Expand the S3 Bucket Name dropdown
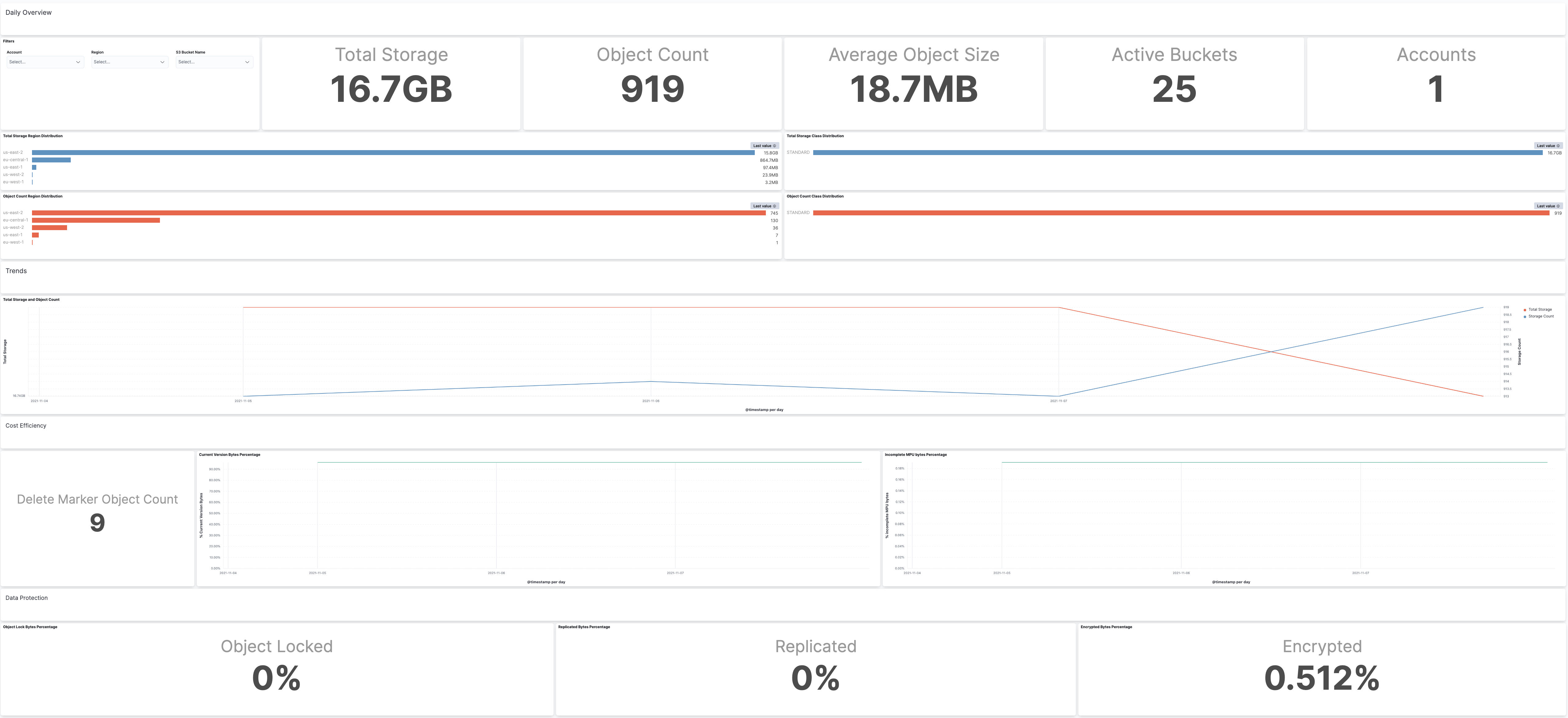 click(214, 62)
